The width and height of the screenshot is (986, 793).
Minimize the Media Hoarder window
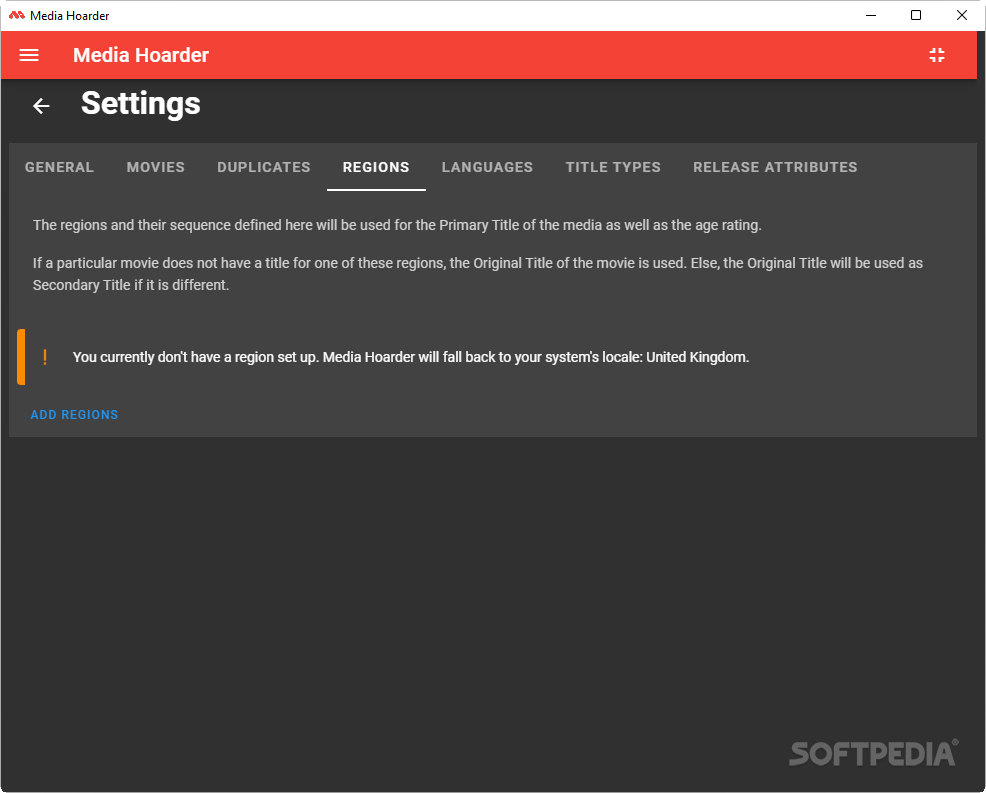click(x=871, y=15)
